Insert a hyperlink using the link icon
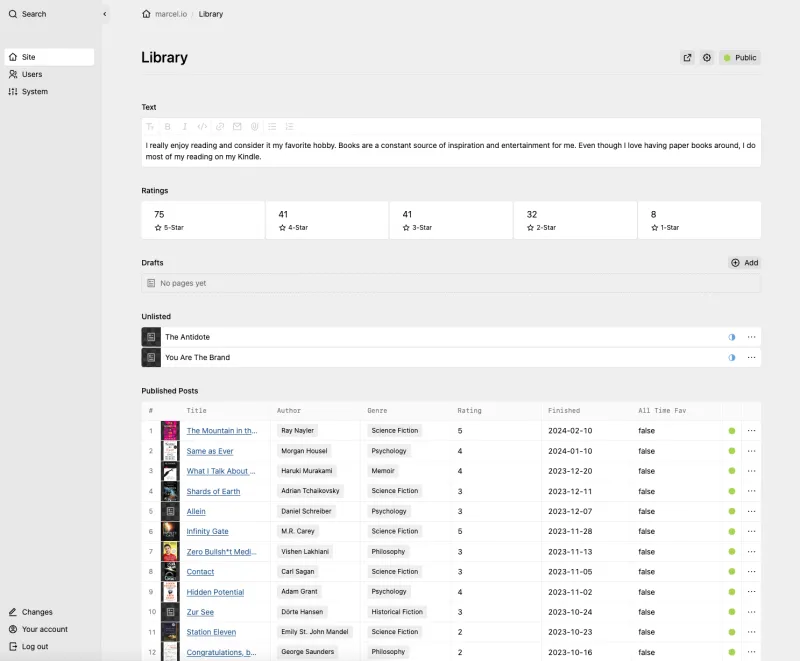 click(219, 127)
